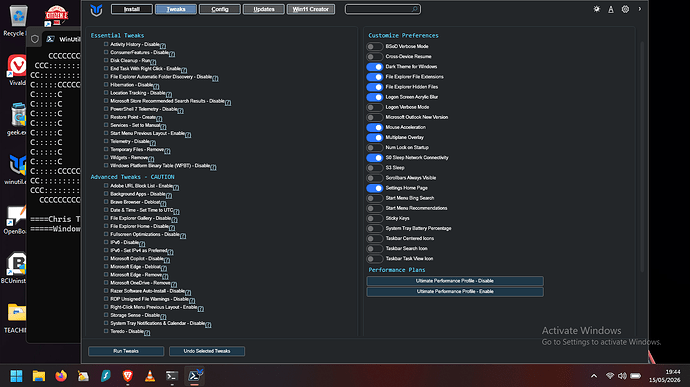Screen dimensions: 690x387
Task: Click the File Explorer taskbar icon
Action: [x=39, y=376]
